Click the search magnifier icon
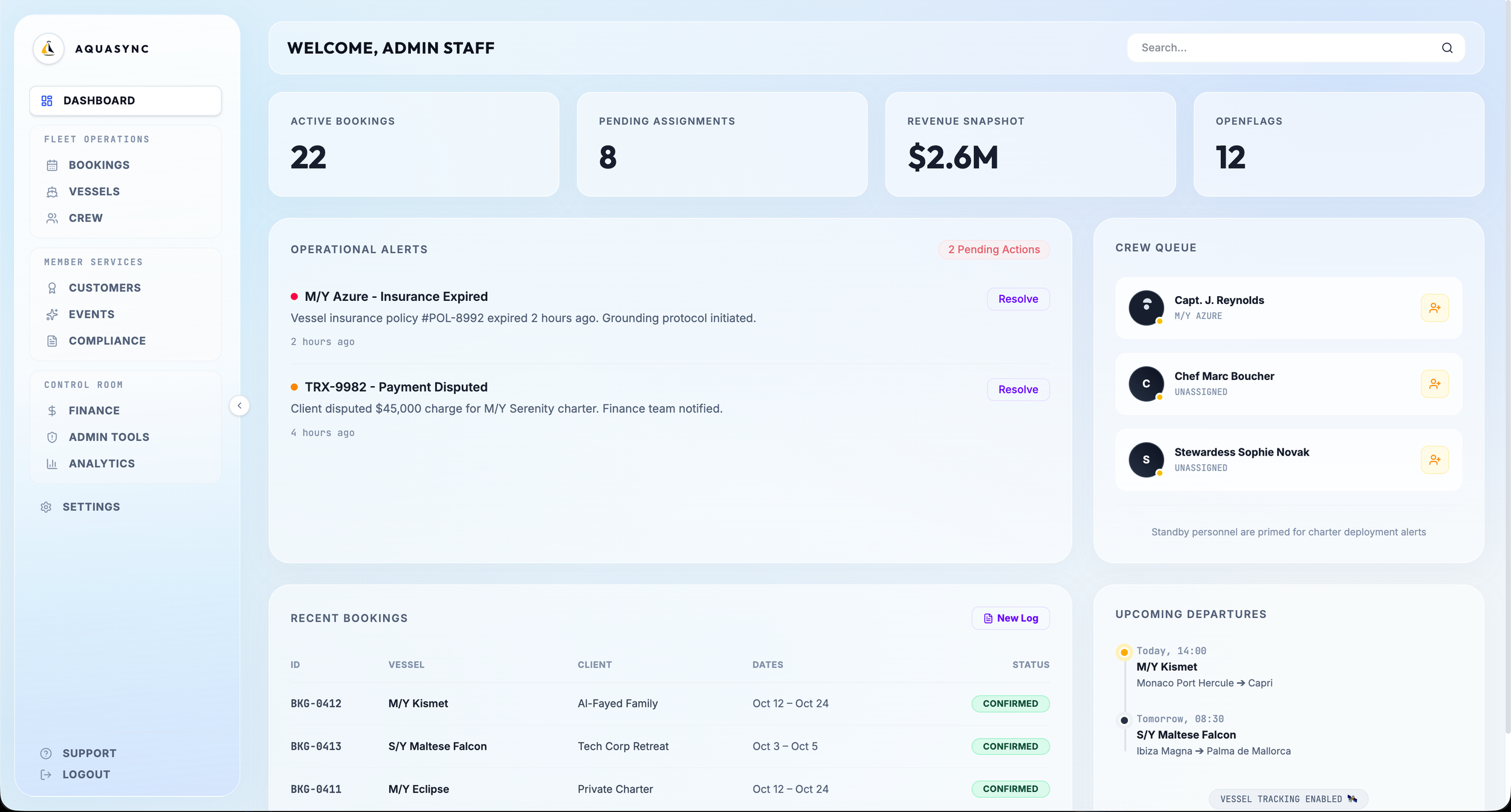The image size is (1511, 812). (1447, 48)
